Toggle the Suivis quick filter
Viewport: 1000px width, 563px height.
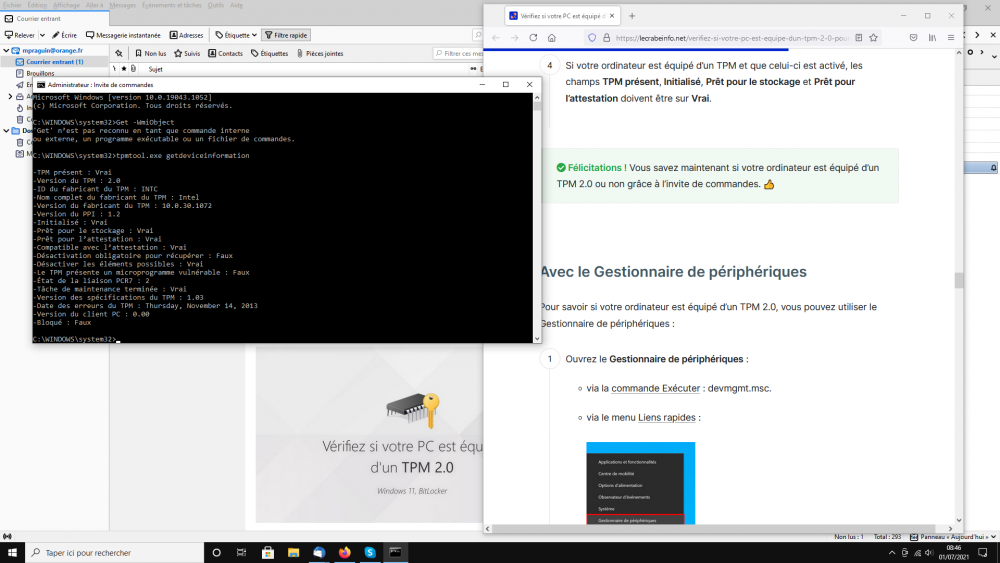(x=187, y=54)
